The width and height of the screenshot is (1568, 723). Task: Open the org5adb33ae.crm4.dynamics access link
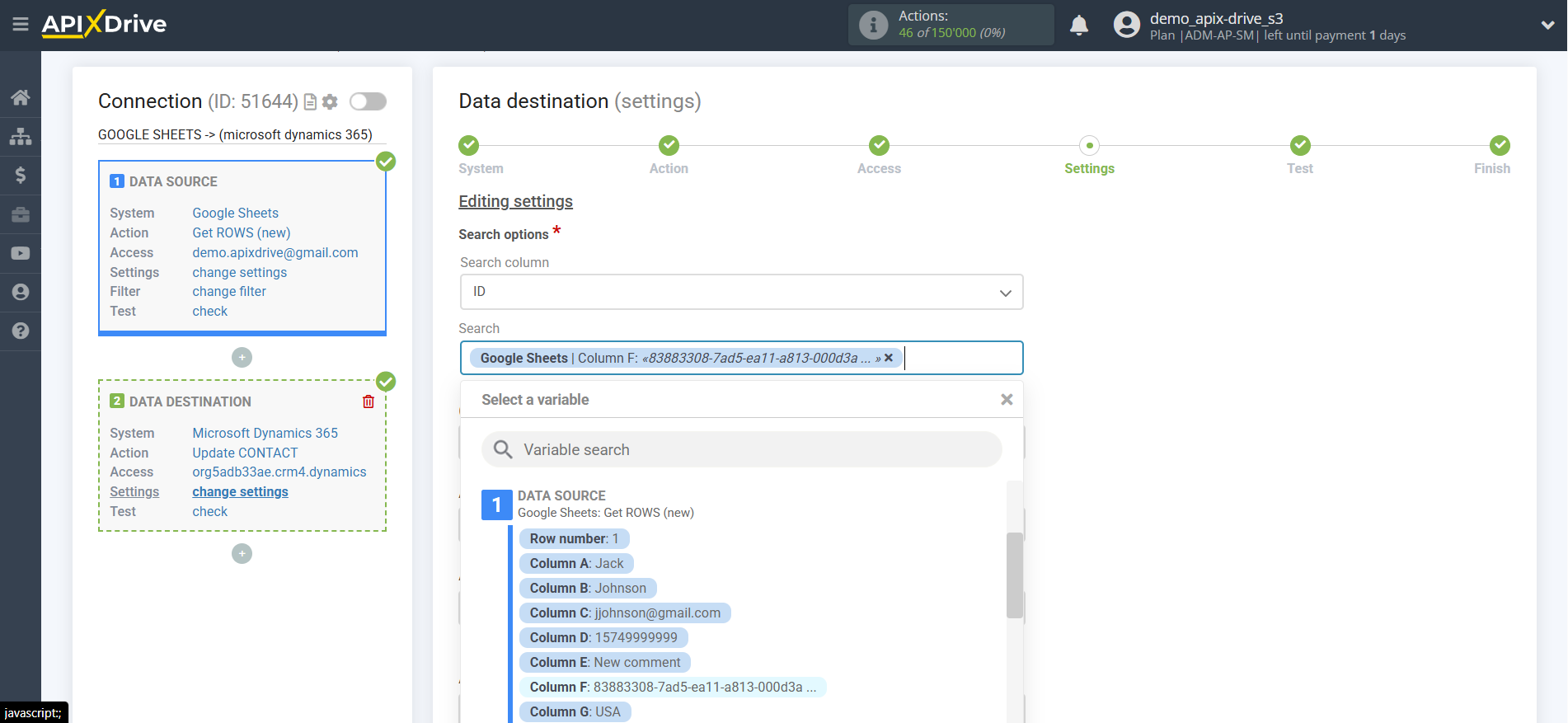(x=279, y=472)
